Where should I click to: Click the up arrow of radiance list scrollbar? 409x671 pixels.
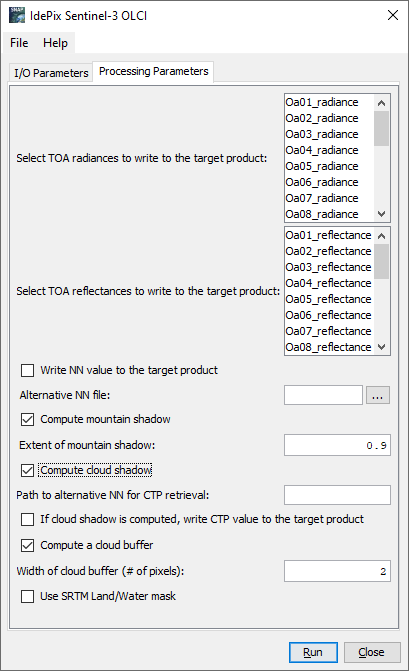382,103
